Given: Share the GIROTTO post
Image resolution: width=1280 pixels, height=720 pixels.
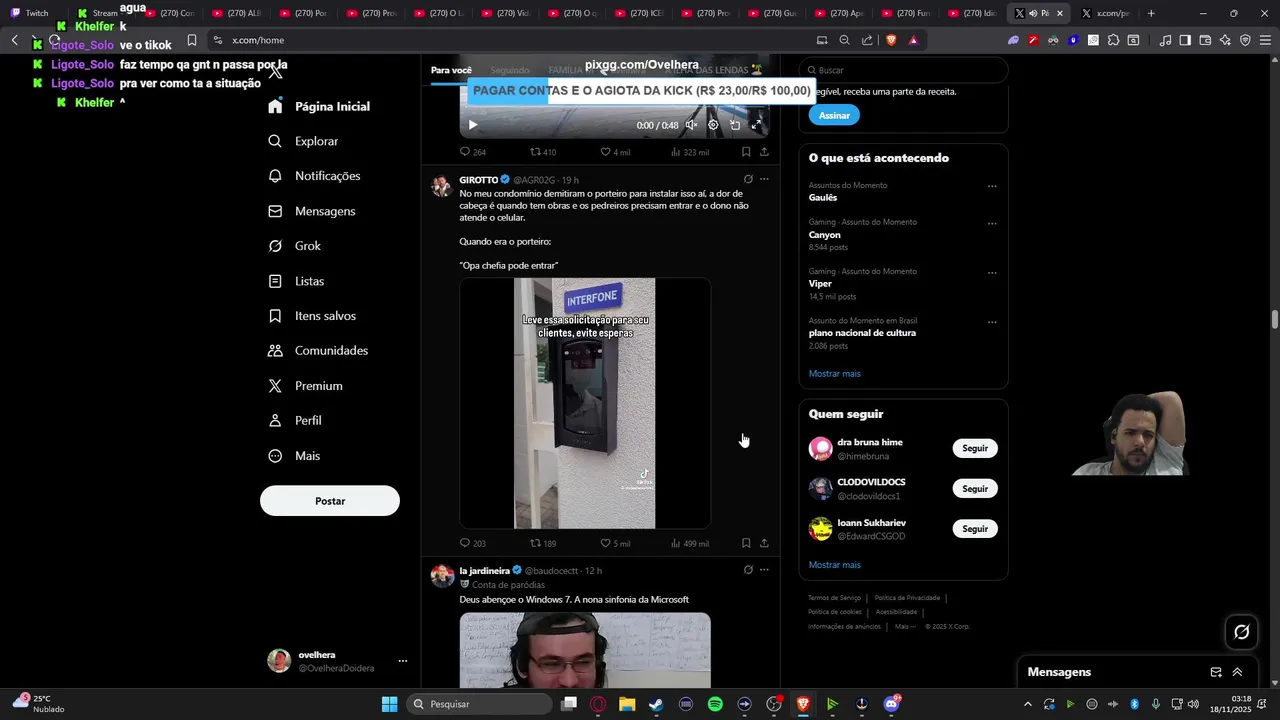Looking at the screenshot, I should tap(764, 543).
